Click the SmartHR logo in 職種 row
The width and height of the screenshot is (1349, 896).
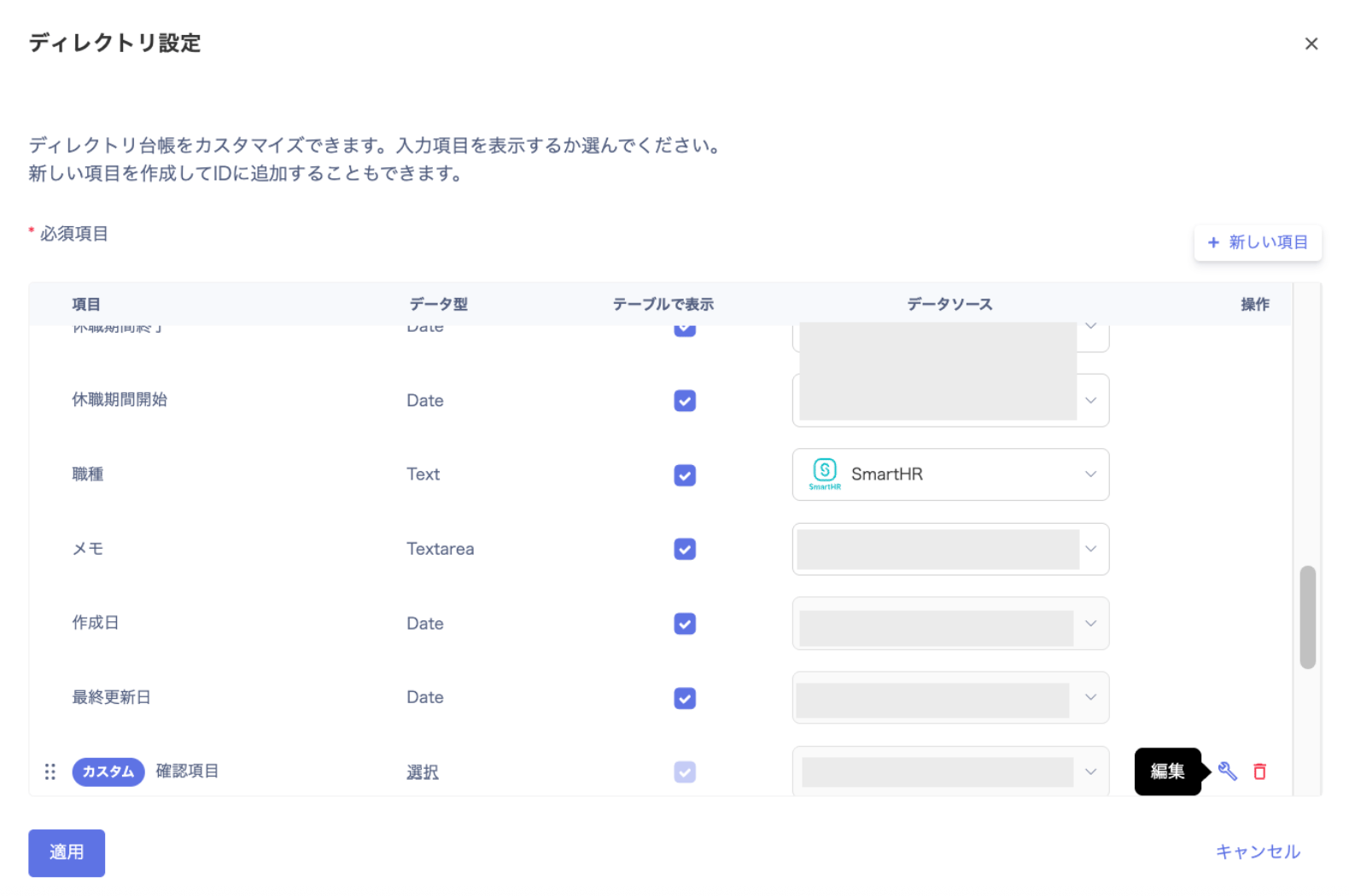[x=825, y=474]
